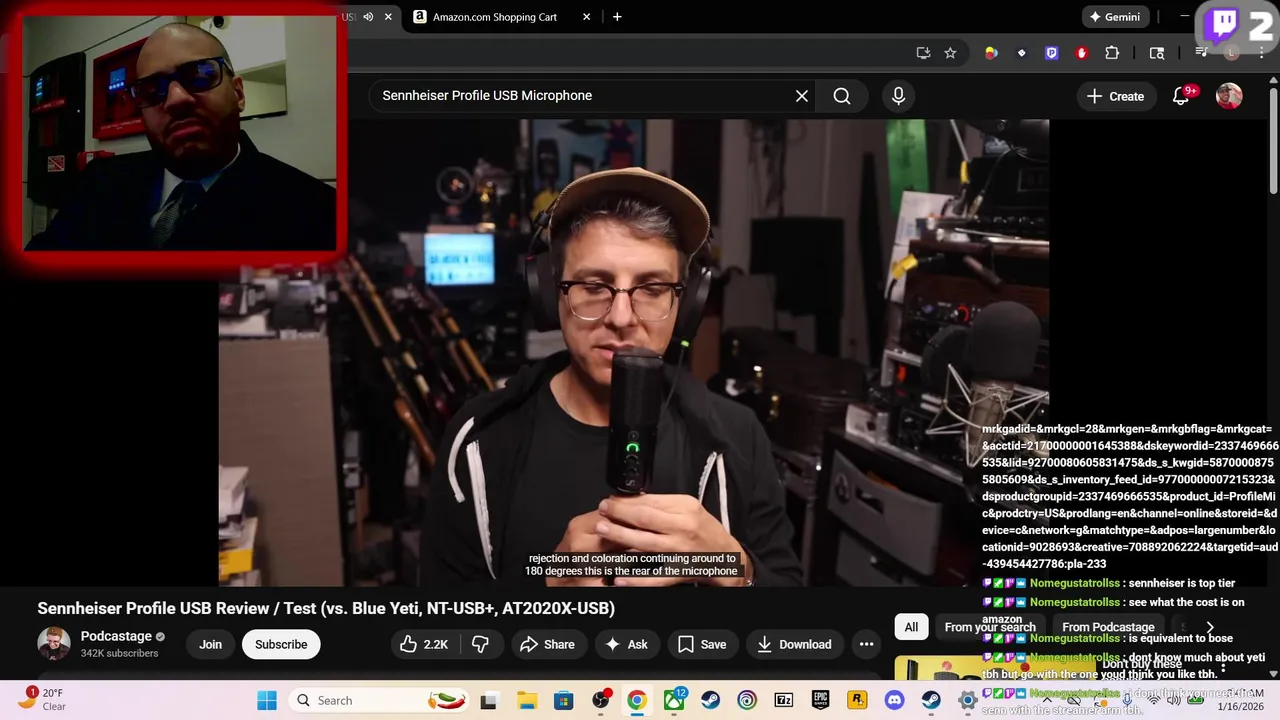The width and height of the screenshot is (1280, 720).
Task: Open the YouTube Create menu
Action: point(1116,96)
